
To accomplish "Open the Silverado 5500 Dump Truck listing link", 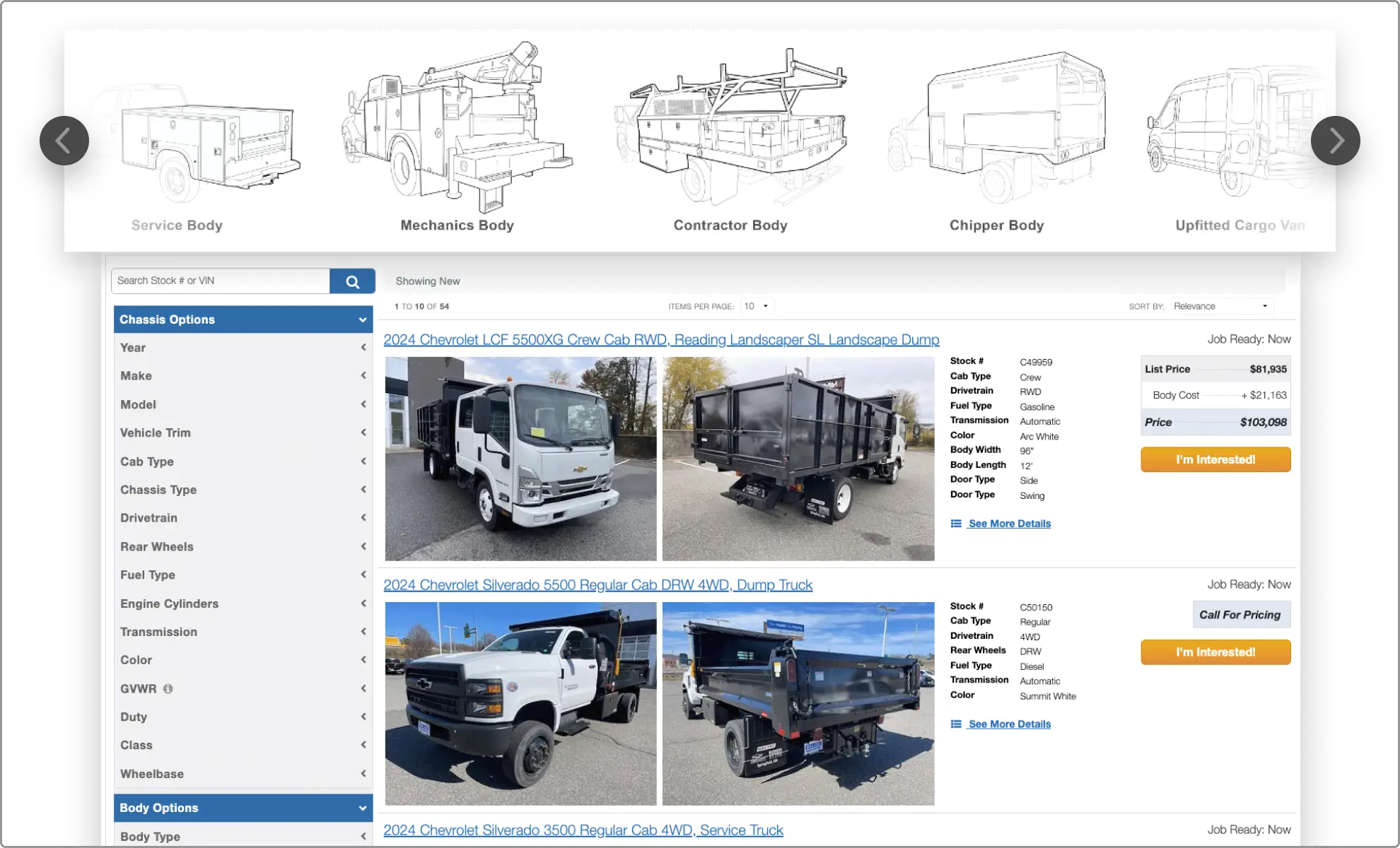I will (597, 585).
